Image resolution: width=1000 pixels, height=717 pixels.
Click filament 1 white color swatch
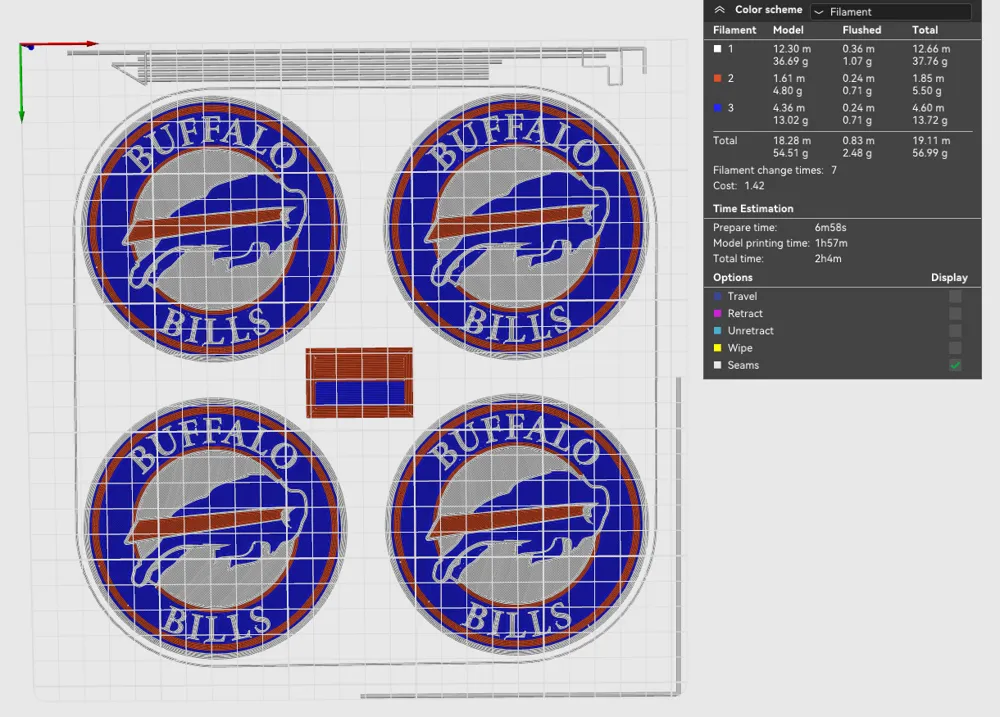pos(716,48)
